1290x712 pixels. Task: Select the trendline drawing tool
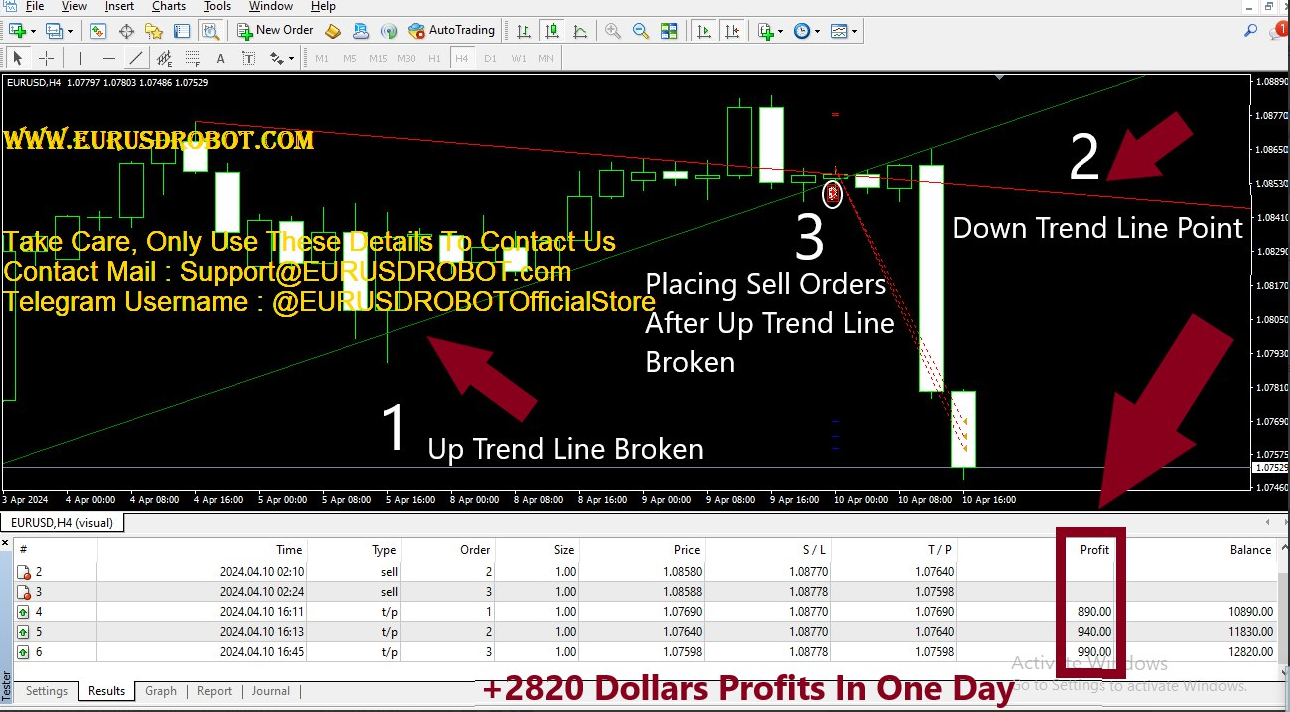point(137,58)
